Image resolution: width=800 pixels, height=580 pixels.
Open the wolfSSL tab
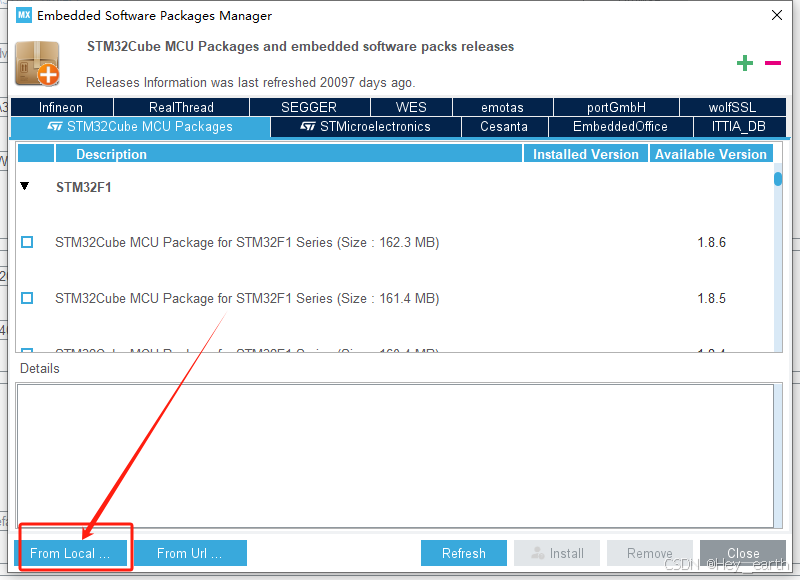point(733,107)
